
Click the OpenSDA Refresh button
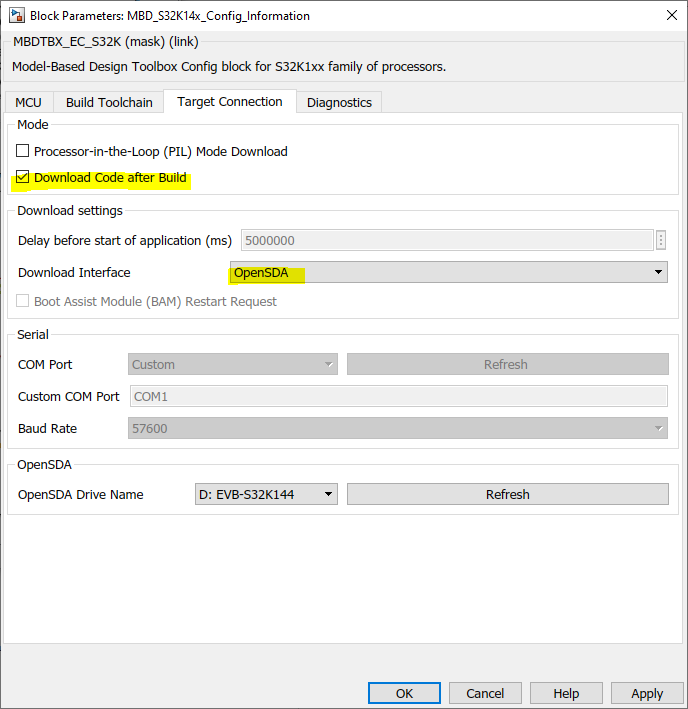point(507,494)
